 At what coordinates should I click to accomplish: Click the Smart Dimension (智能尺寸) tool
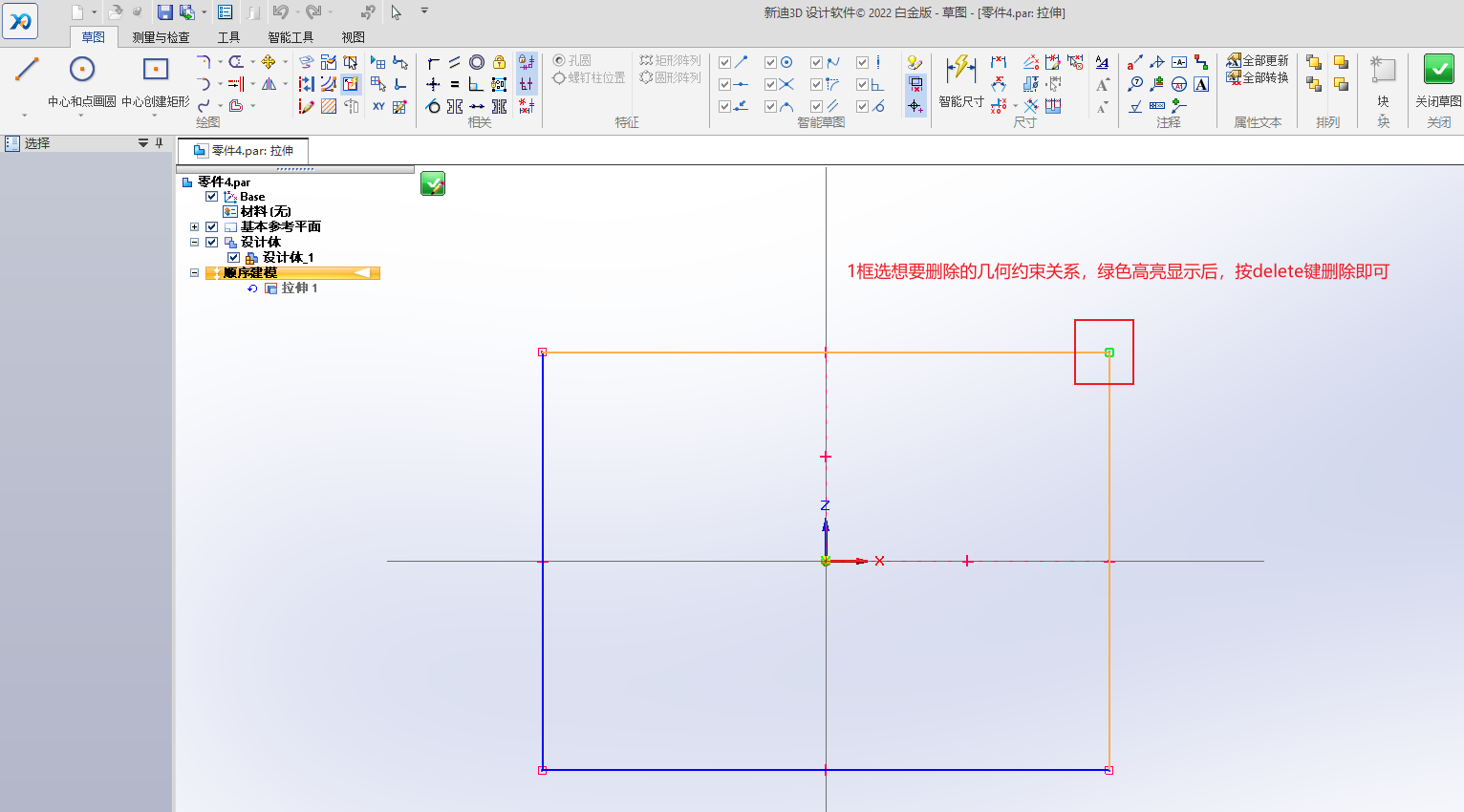(x=961, y=81)
